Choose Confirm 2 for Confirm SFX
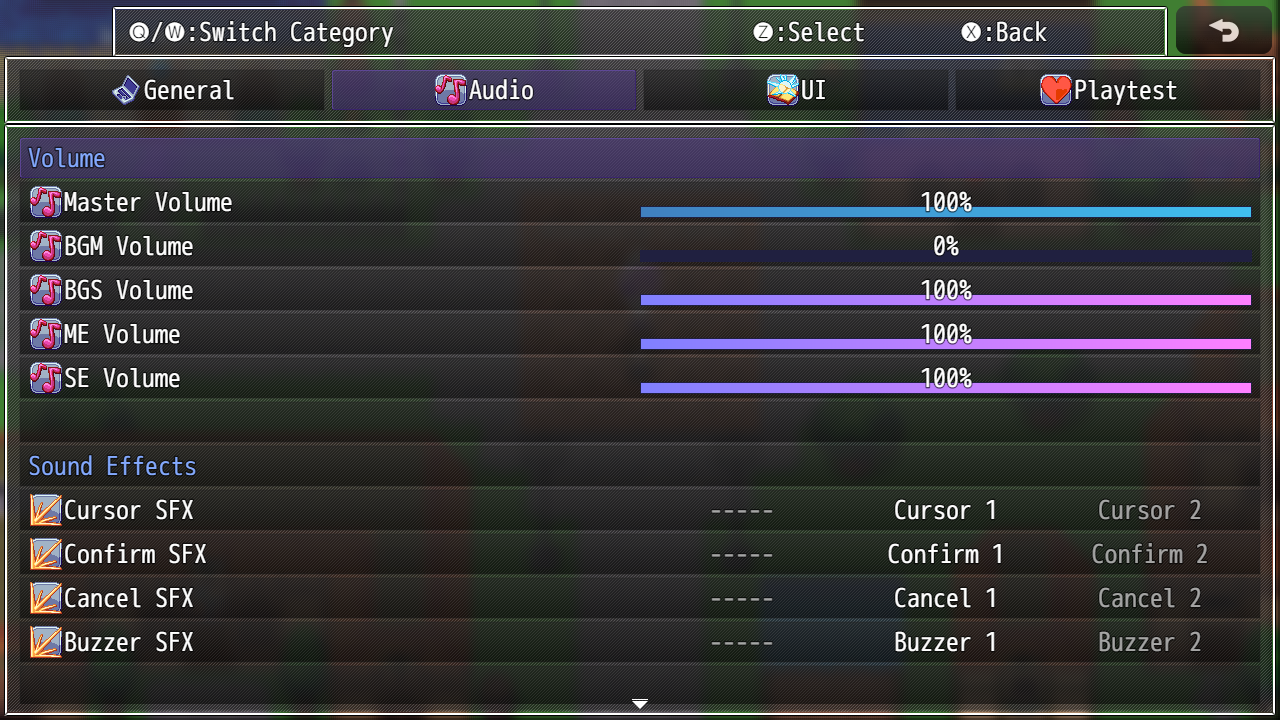1280x720 pixels. 1149,554
